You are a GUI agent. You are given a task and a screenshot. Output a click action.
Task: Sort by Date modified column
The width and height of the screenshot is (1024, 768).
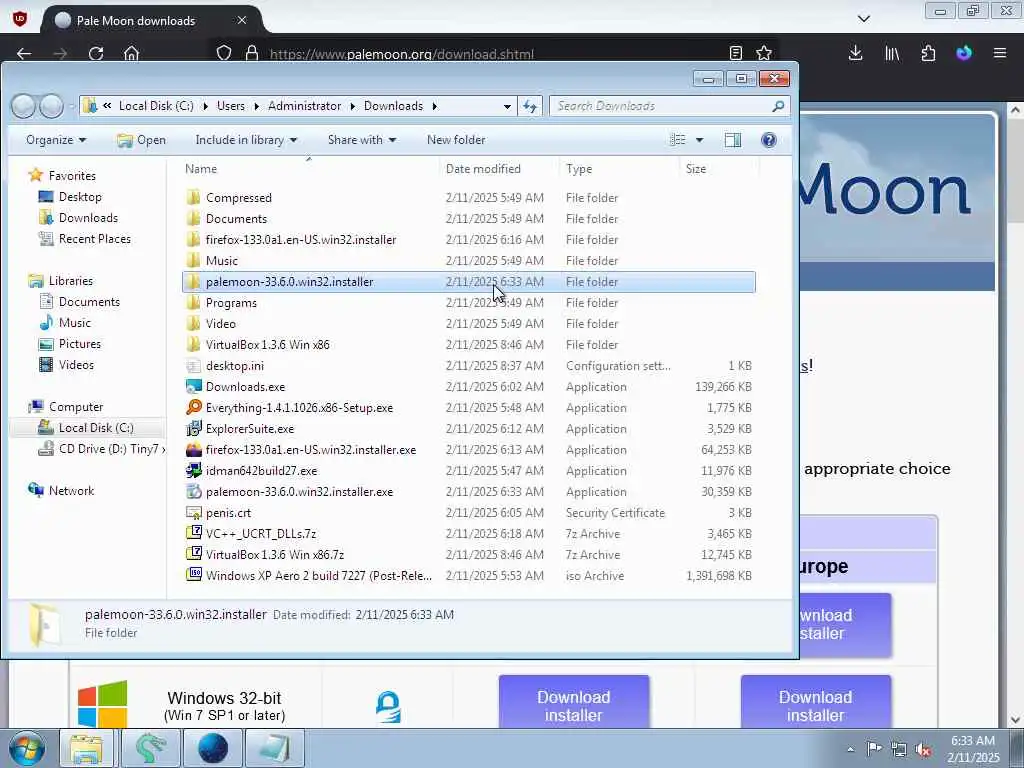[500, 168]
